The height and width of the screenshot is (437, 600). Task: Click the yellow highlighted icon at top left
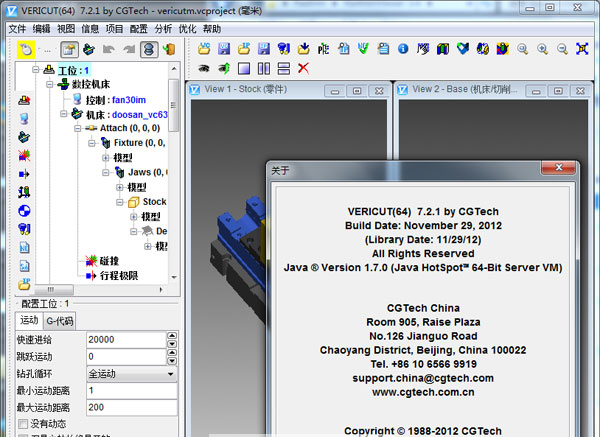[x=24, y=48]
